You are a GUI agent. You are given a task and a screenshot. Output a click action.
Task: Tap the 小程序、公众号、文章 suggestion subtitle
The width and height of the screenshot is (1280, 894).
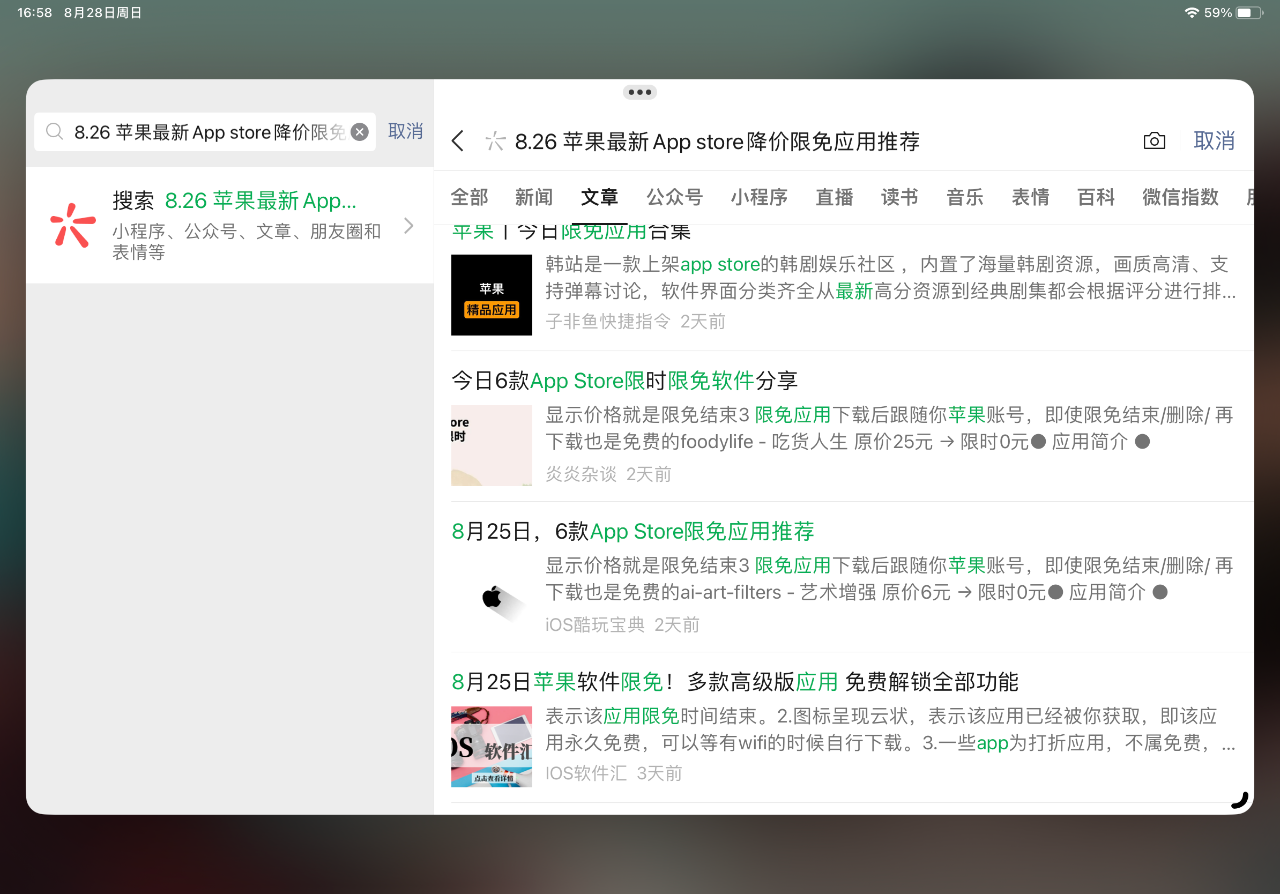247,241
